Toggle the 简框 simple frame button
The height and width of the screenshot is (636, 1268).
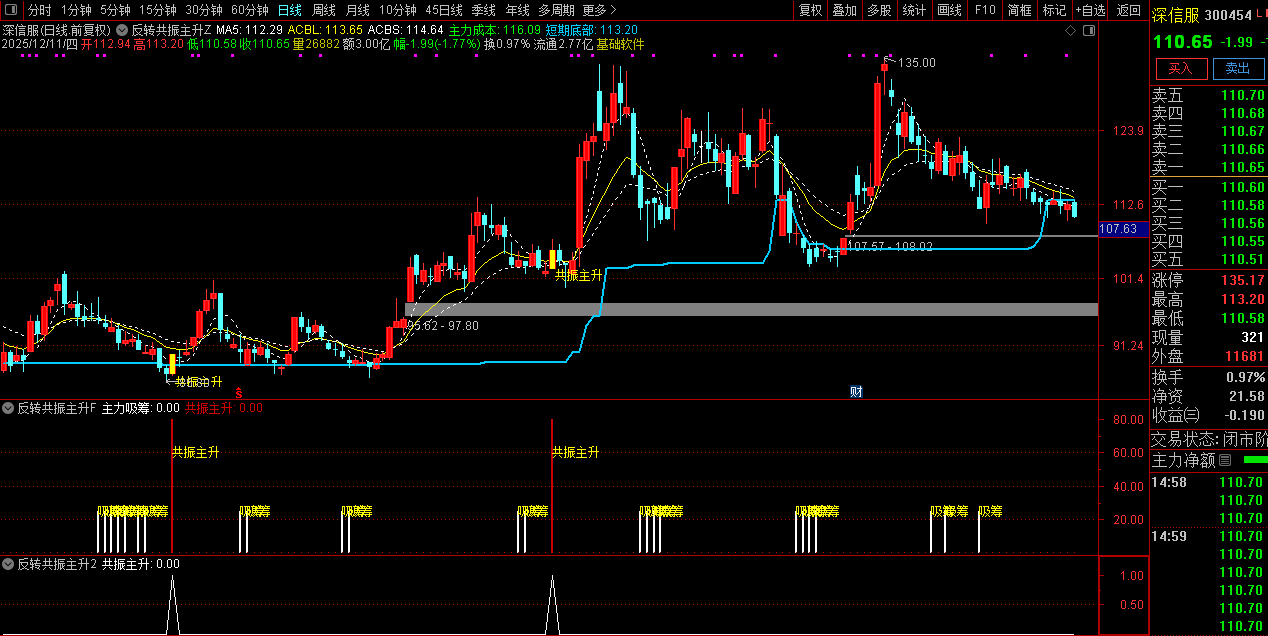coord(1019,10)
